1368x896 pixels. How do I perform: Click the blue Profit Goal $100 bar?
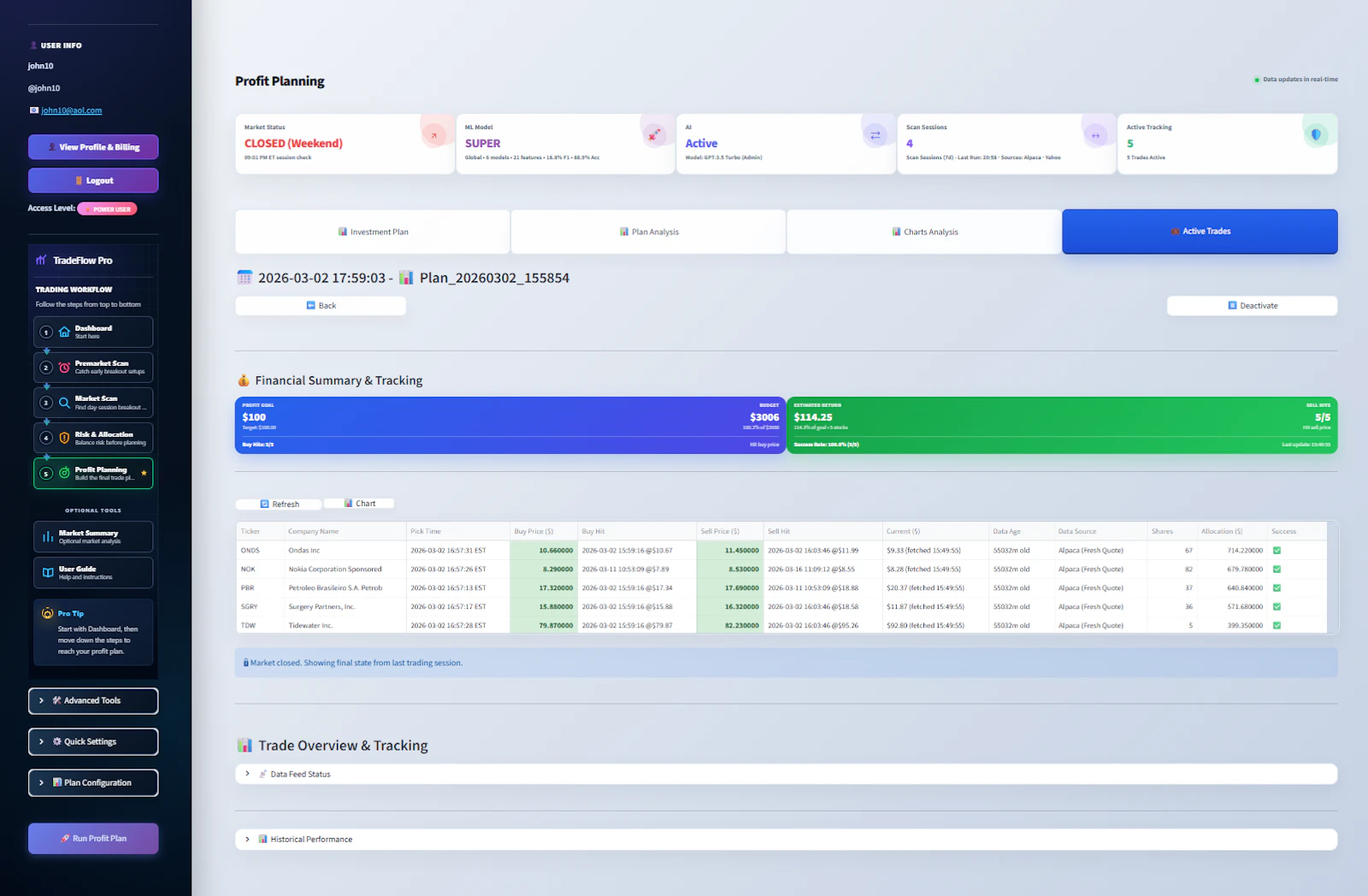pyautogui.click(x=510, y=425)
